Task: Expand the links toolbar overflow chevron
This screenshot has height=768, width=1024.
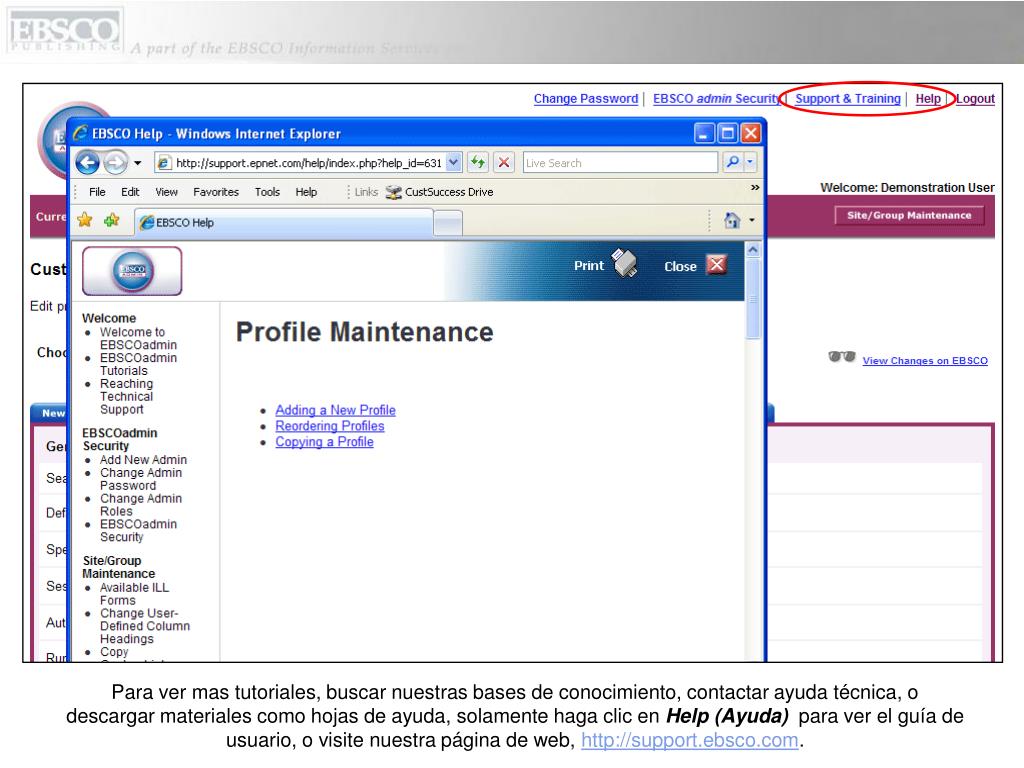Action: pos(755,187)
